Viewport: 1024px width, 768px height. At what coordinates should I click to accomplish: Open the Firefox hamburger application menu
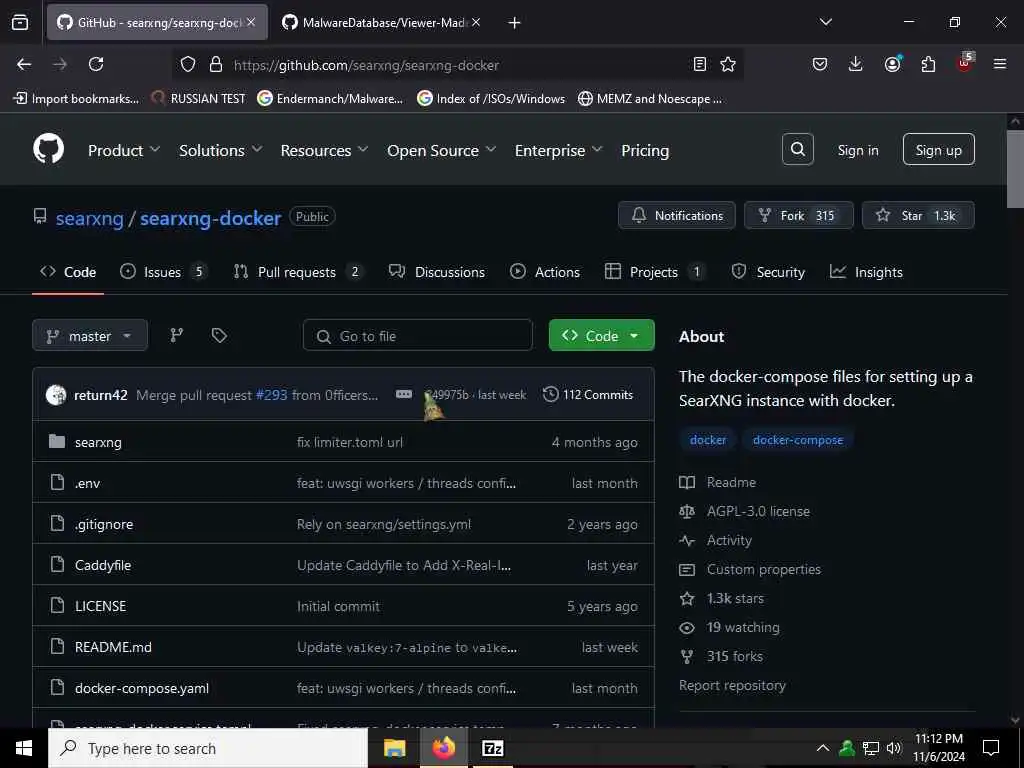(999, 64)
